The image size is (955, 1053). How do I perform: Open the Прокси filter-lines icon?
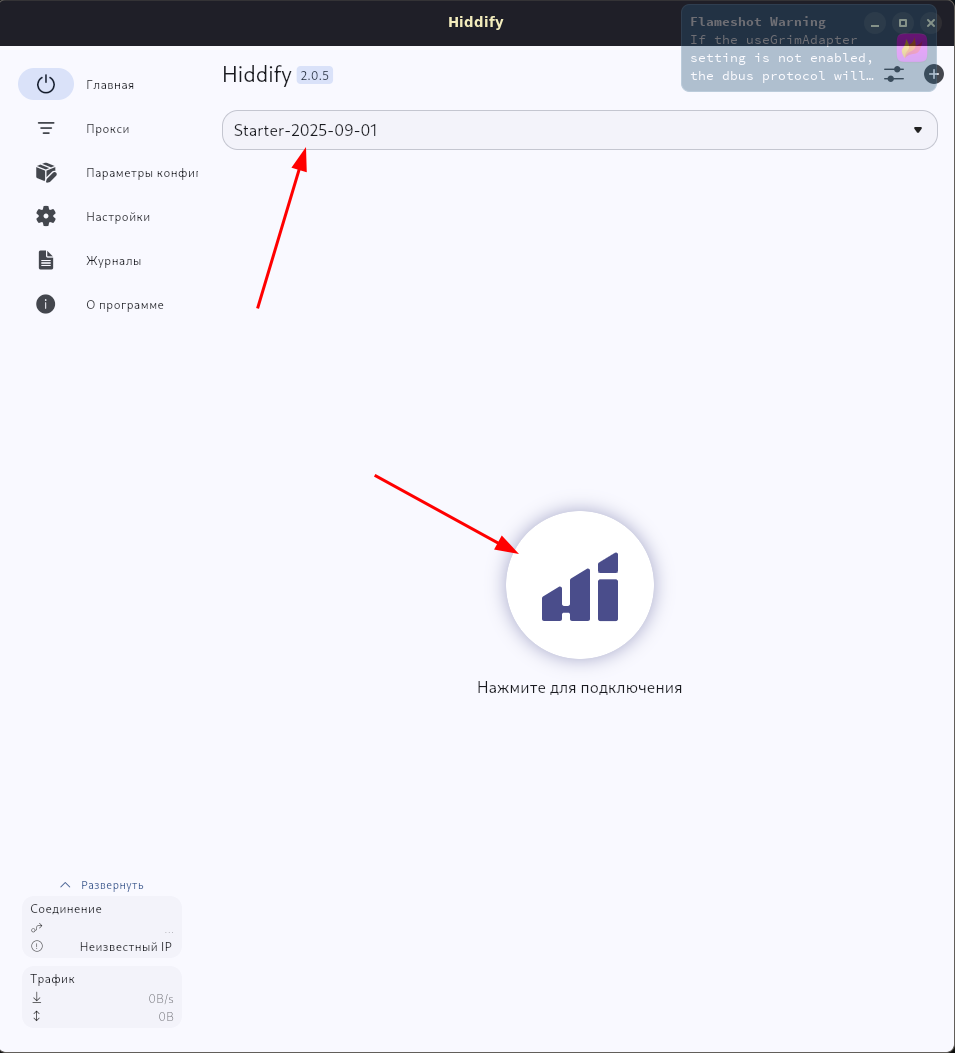pos(46,128)
